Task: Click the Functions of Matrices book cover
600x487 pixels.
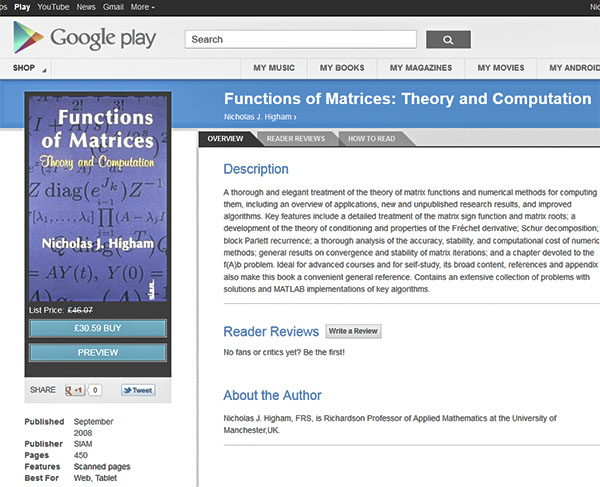Action: pyautogui.click(x=98, y=200)
